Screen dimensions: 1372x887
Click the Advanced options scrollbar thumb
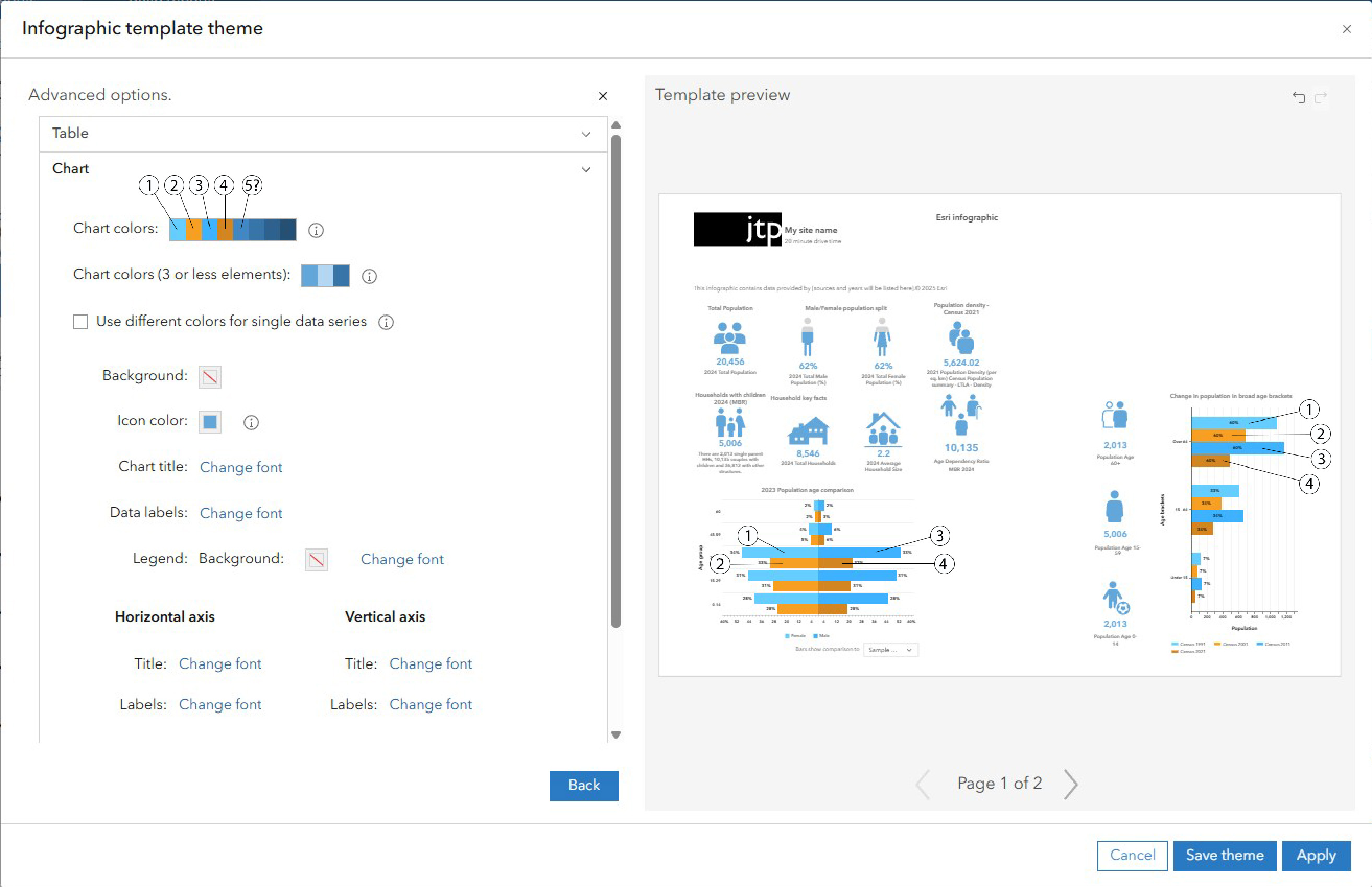click(616, 380)
